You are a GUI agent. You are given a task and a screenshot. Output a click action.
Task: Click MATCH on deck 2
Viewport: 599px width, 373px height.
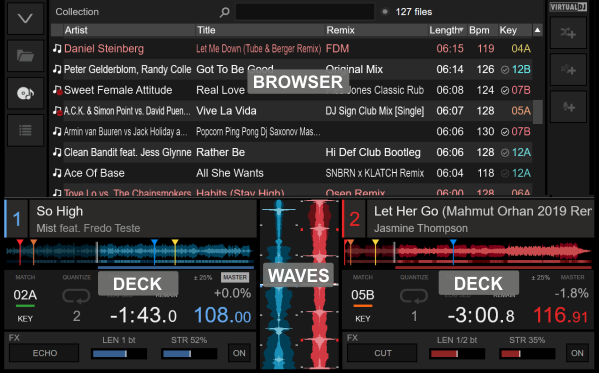pyautogui.click(x=363, y=277)
